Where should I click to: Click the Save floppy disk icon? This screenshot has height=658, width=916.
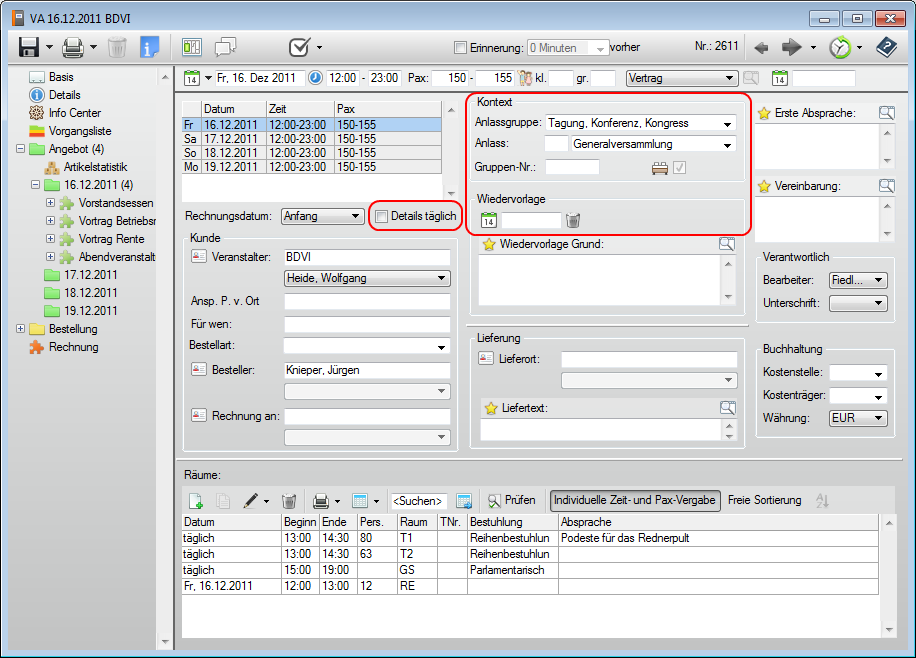point(28,47)
